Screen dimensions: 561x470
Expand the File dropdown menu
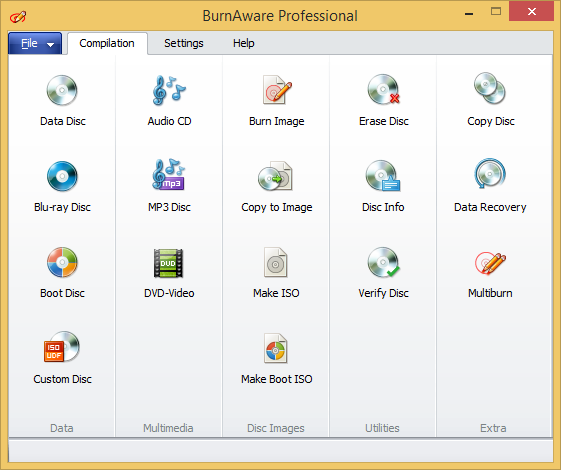(35, 43)
